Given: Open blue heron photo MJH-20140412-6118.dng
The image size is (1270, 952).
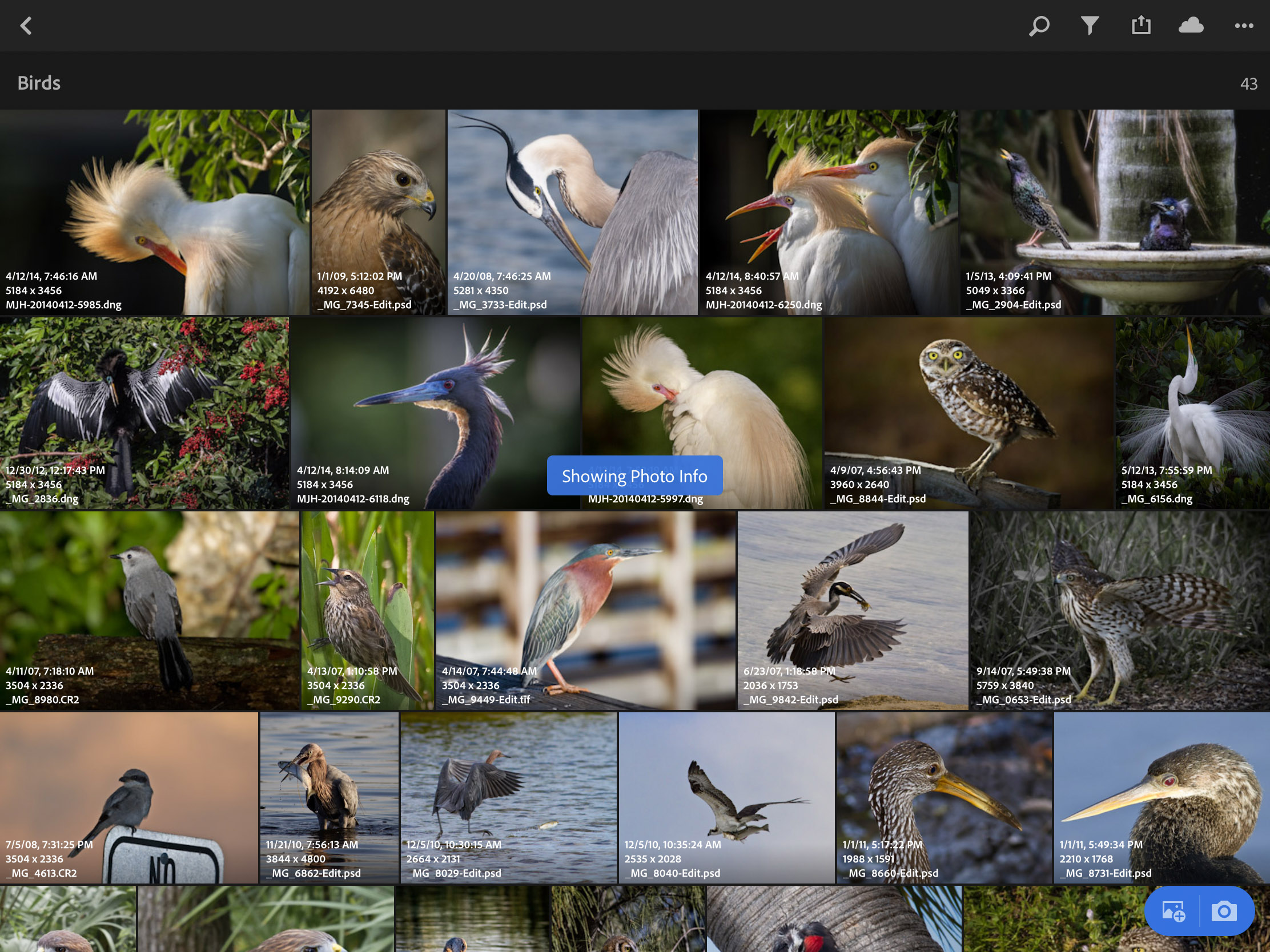Looking at the screenshot, I should point(435,413).
